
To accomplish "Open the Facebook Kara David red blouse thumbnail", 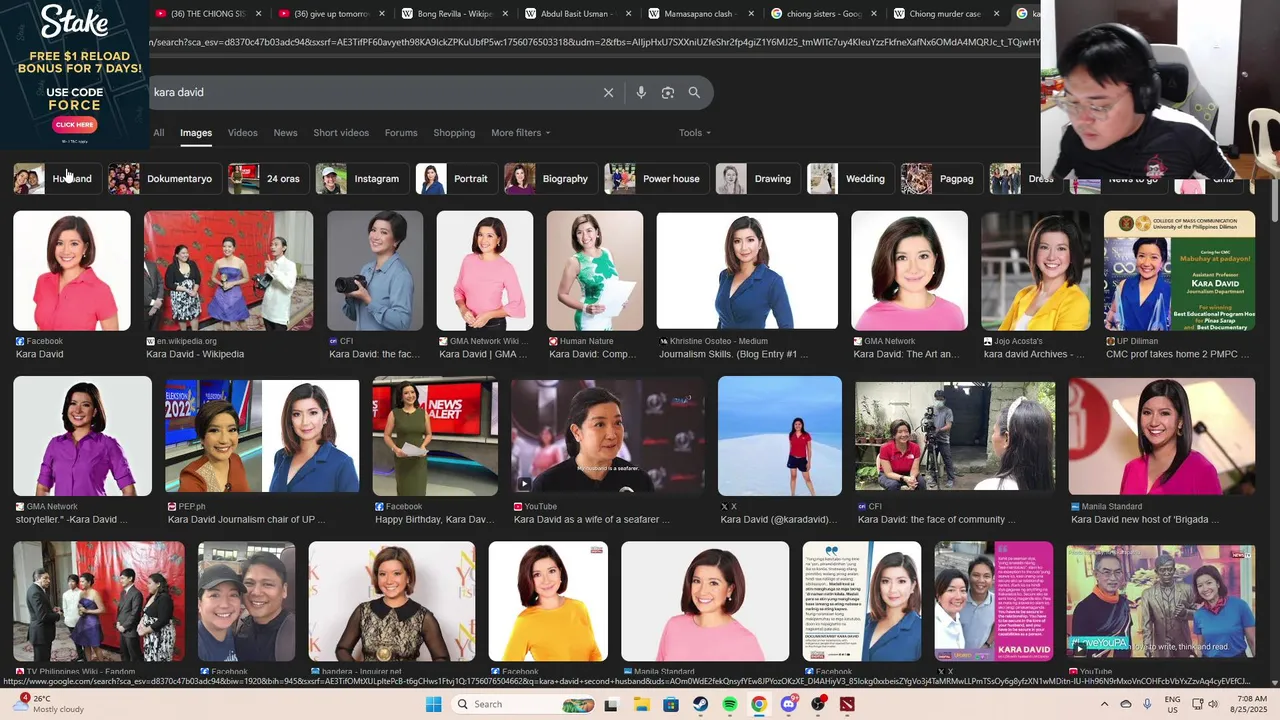I will tap(72, 271).
